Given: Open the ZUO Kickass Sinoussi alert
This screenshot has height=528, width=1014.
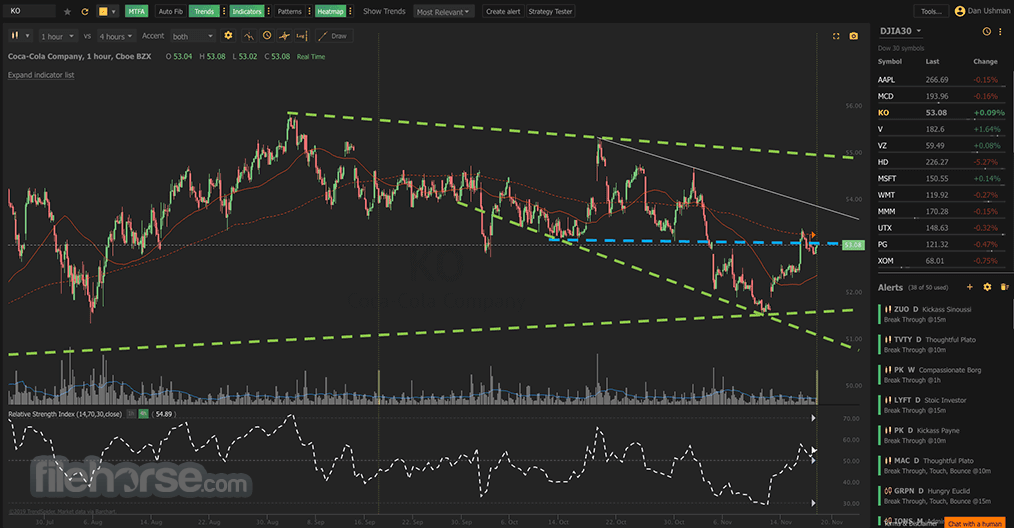Looking at the screenshot, I should point(943,314).
